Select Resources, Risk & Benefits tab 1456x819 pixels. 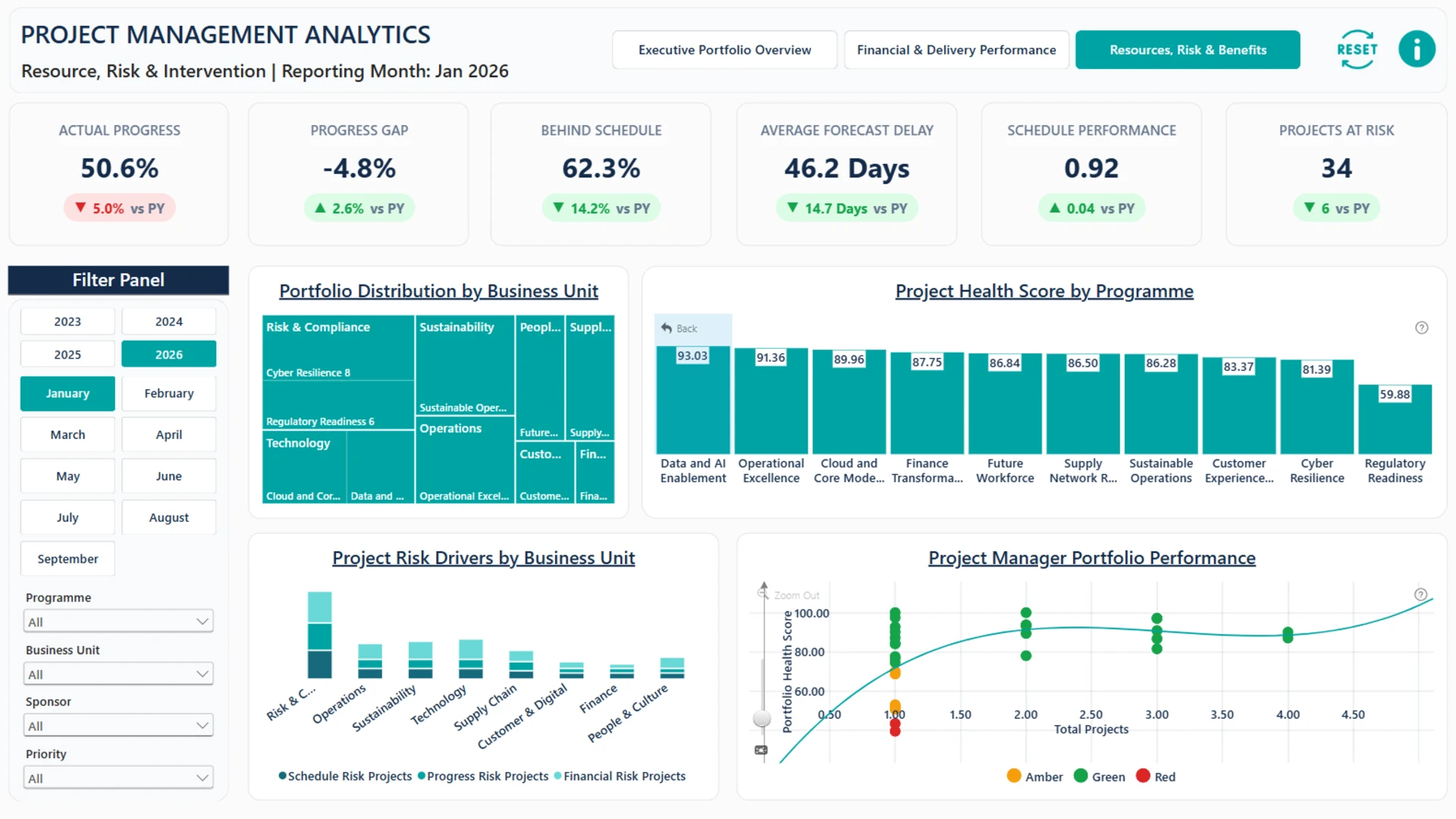click(x=1188, y=50)
